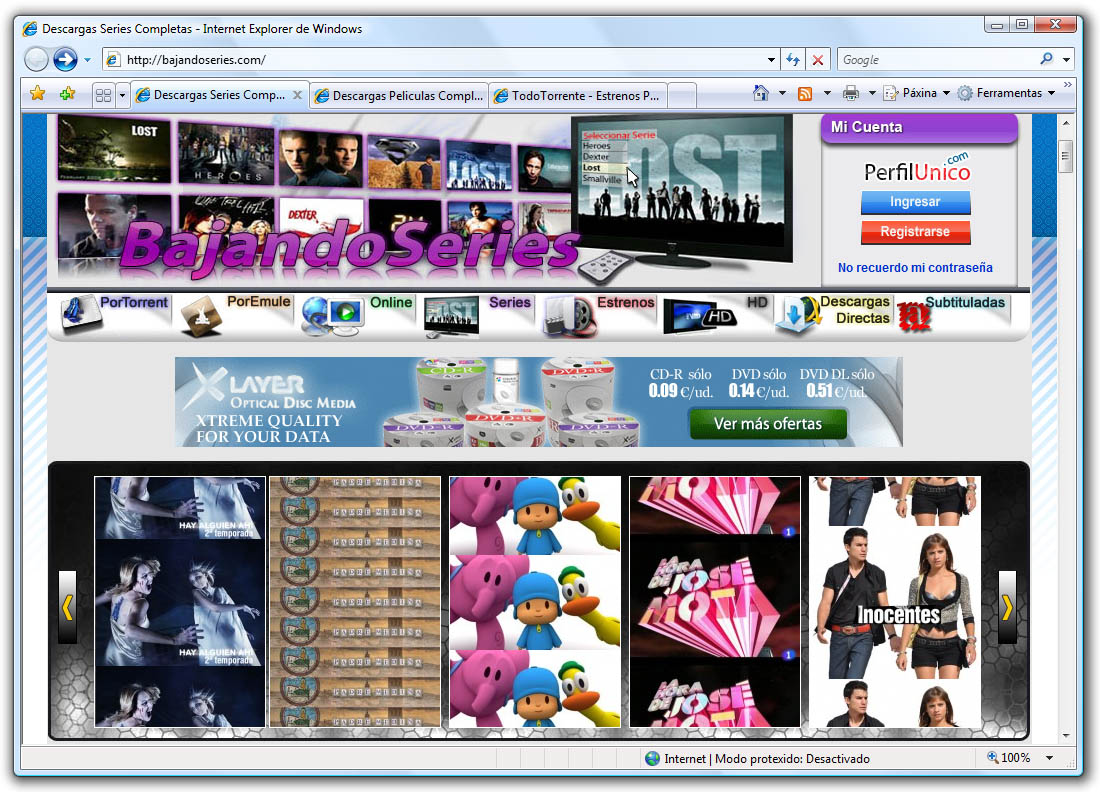
Task: Open the Quick Tabs grid icon
Action: click(x=103, y=95)
